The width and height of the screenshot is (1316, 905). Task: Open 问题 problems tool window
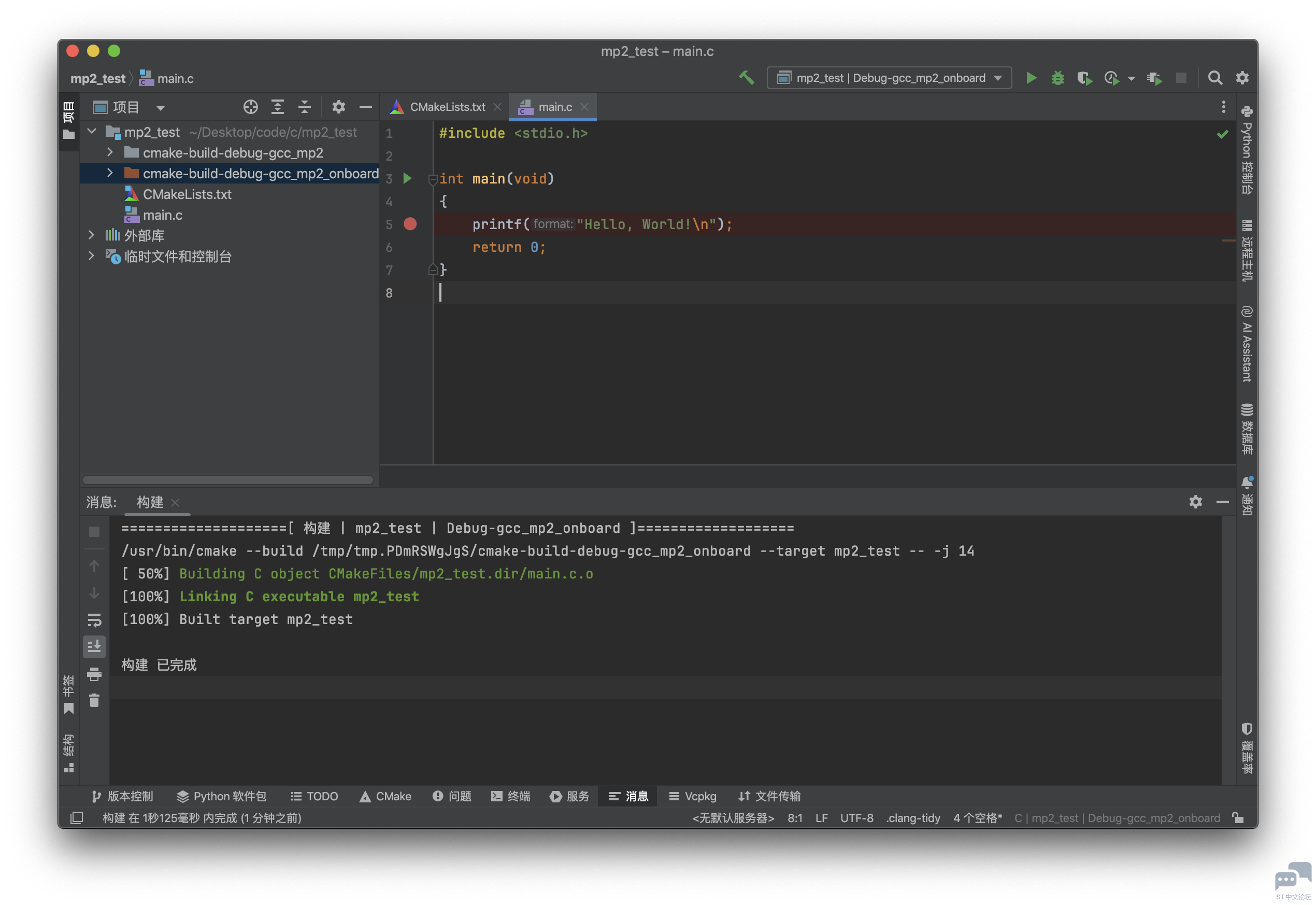(452, 796)
